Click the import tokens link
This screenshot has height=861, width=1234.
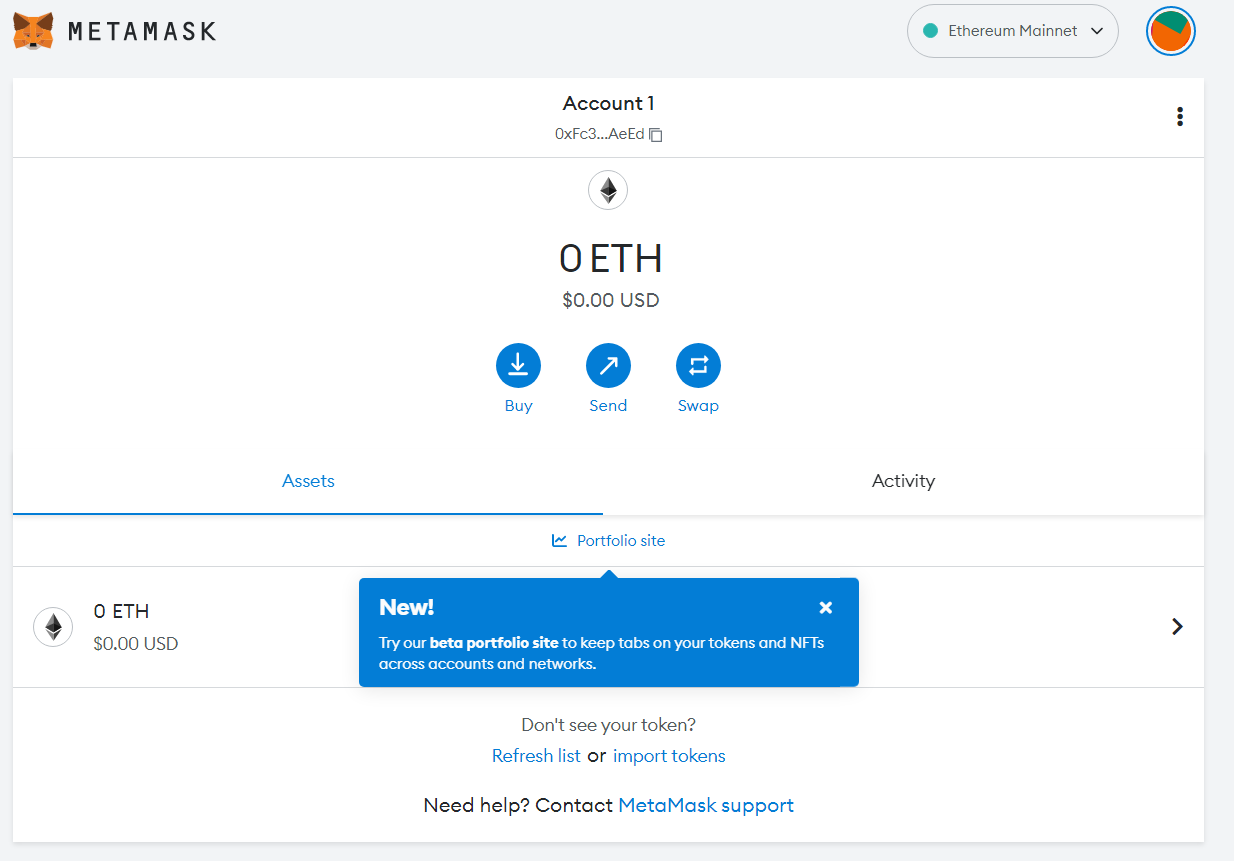click(x=669, y=756)
